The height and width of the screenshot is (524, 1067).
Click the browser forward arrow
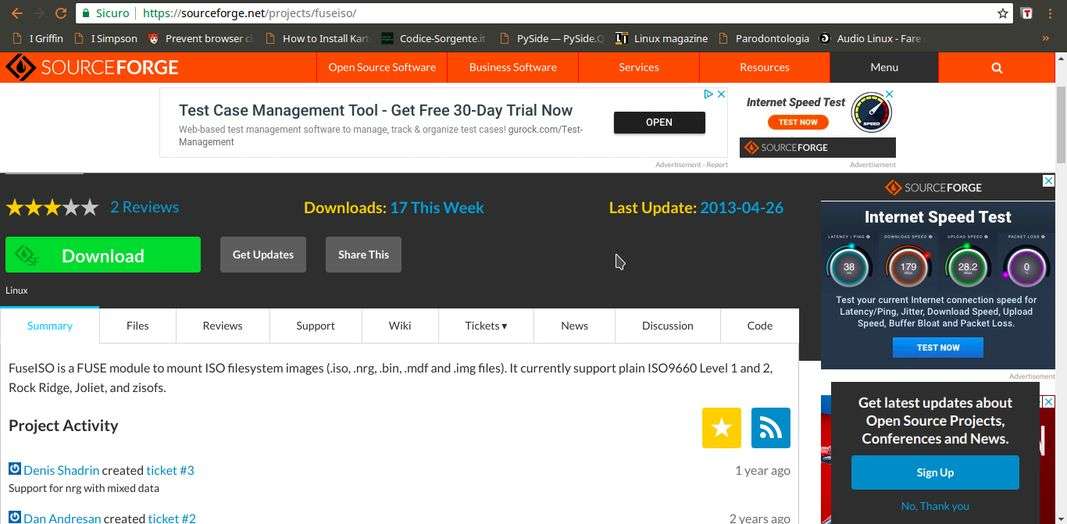coord(39,13)
